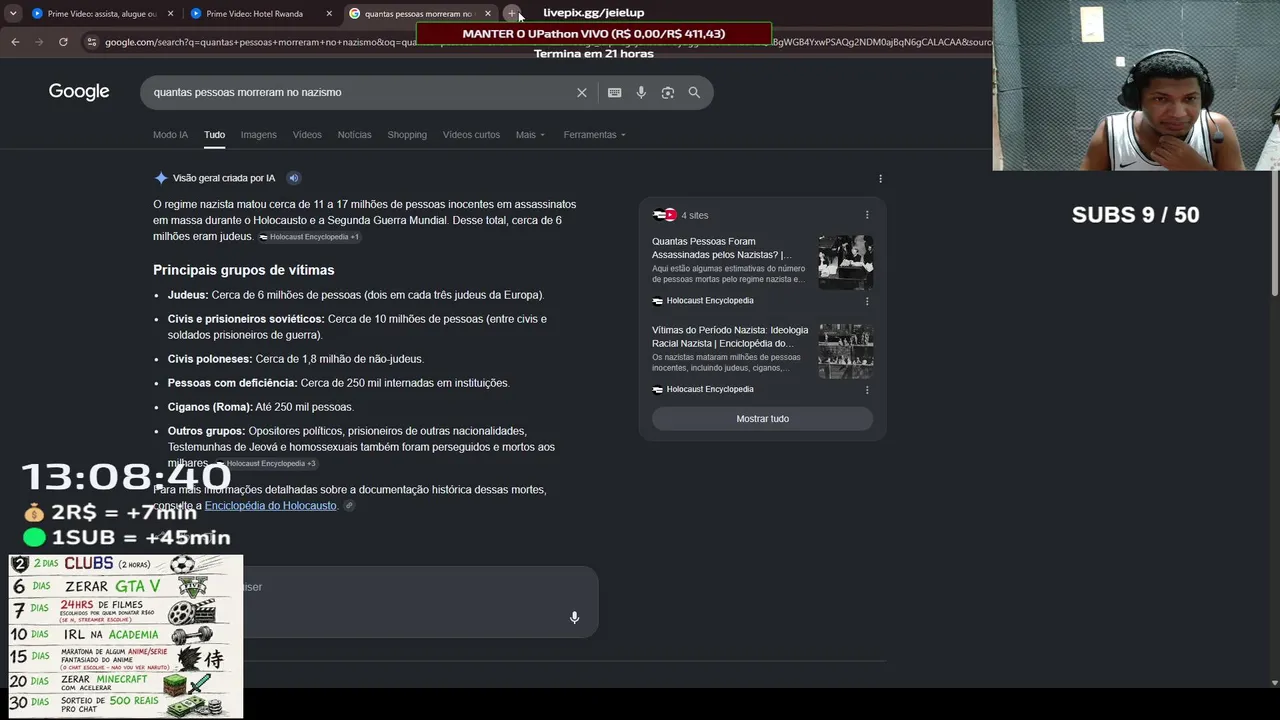Search by image with Google Lens
The image size is (1280, 720).
[668, 93]
